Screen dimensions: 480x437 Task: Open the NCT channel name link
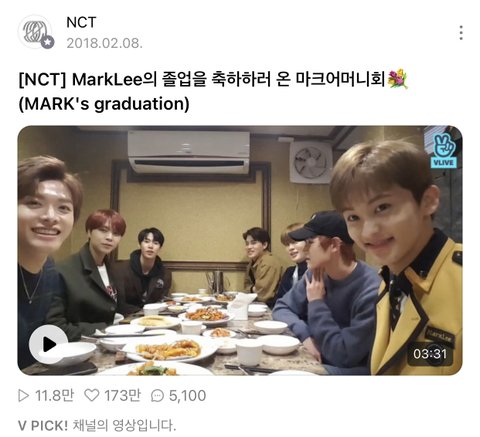point(81,23)
